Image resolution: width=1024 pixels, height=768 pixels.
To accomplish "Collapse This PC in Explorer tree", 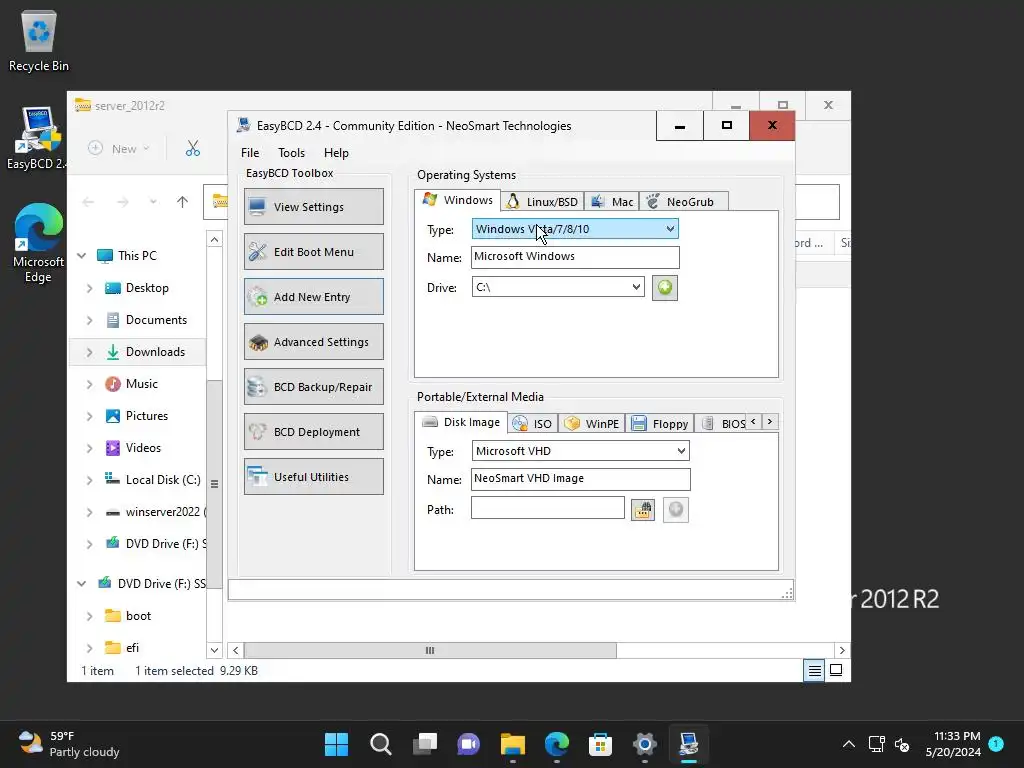I will tap(82, 255).
